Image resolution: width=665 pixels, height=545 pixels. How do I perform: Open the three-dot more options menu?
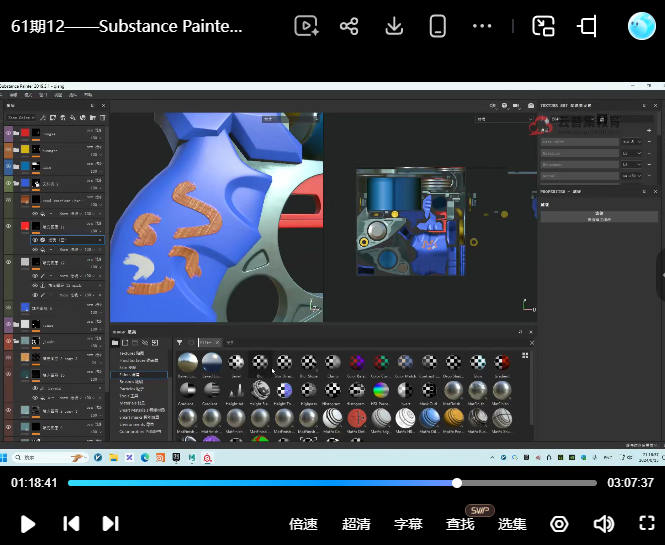pos(482,26)
